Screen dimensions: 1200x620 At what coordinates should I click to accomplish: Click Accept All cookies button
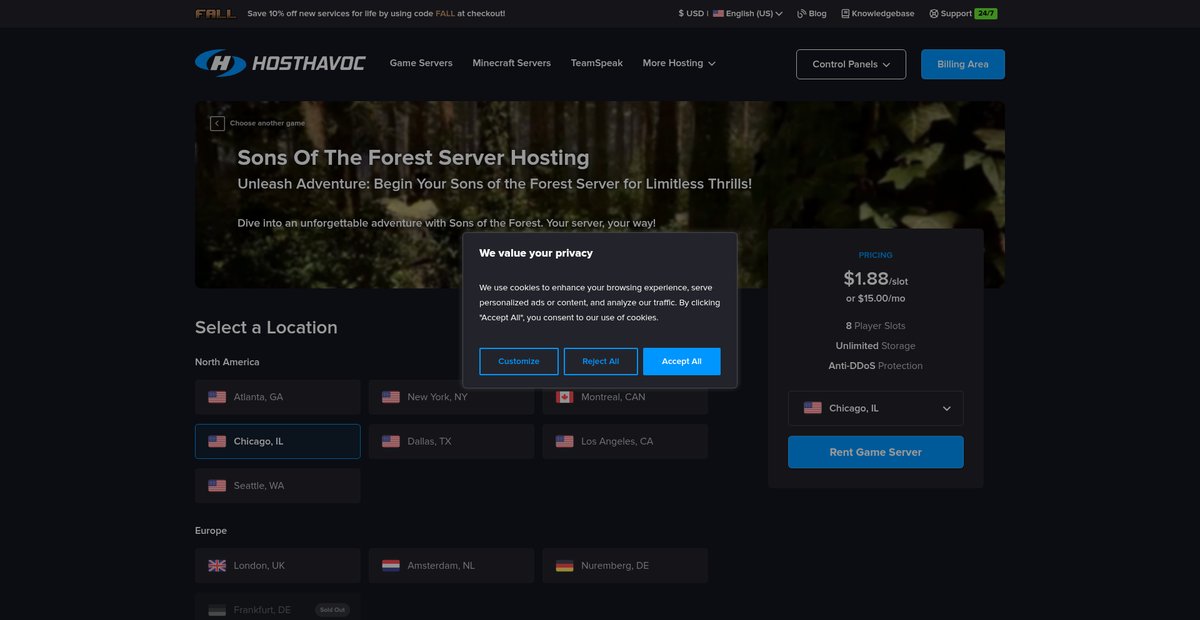682,361
